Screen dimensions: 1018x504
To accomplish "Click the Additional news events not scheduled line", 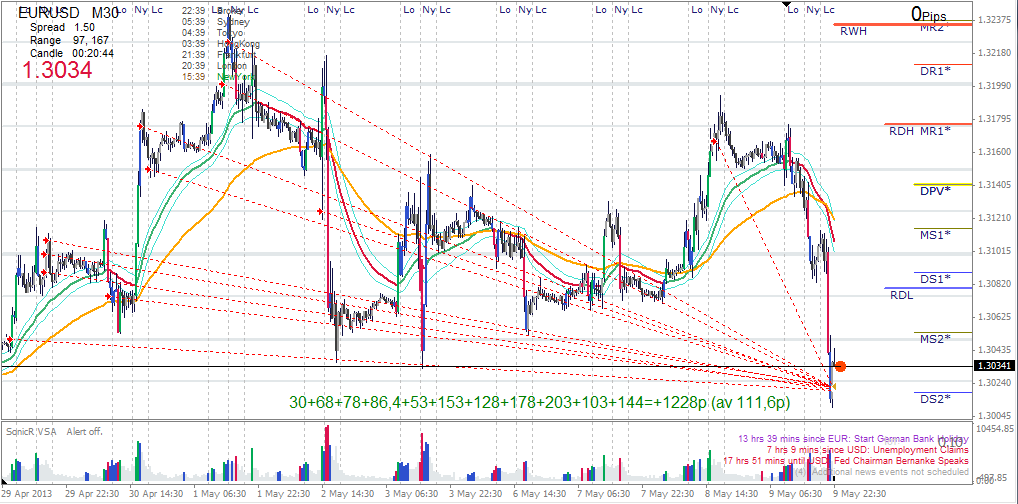I will (882, 472).
